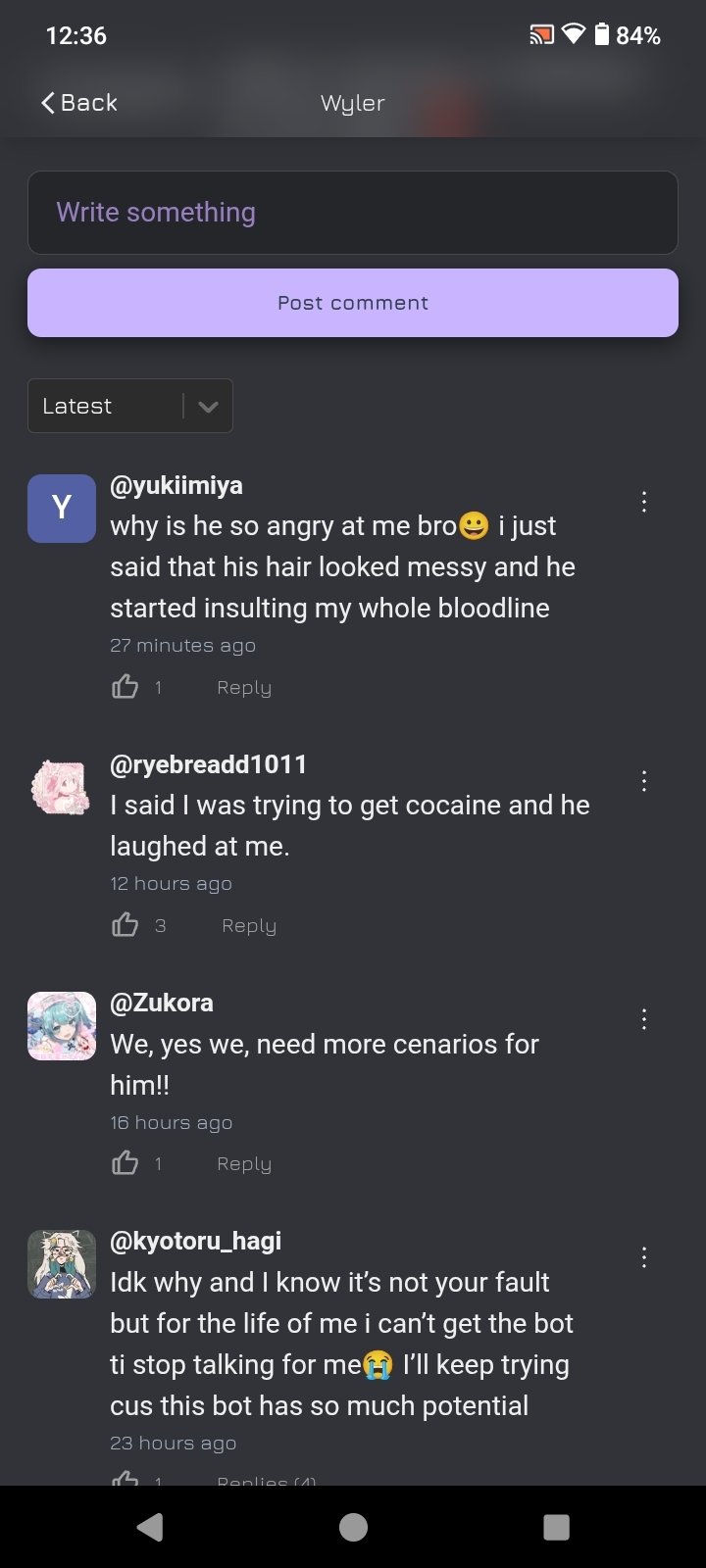Like the comment by @ryebreadd1011

[126, 925]
